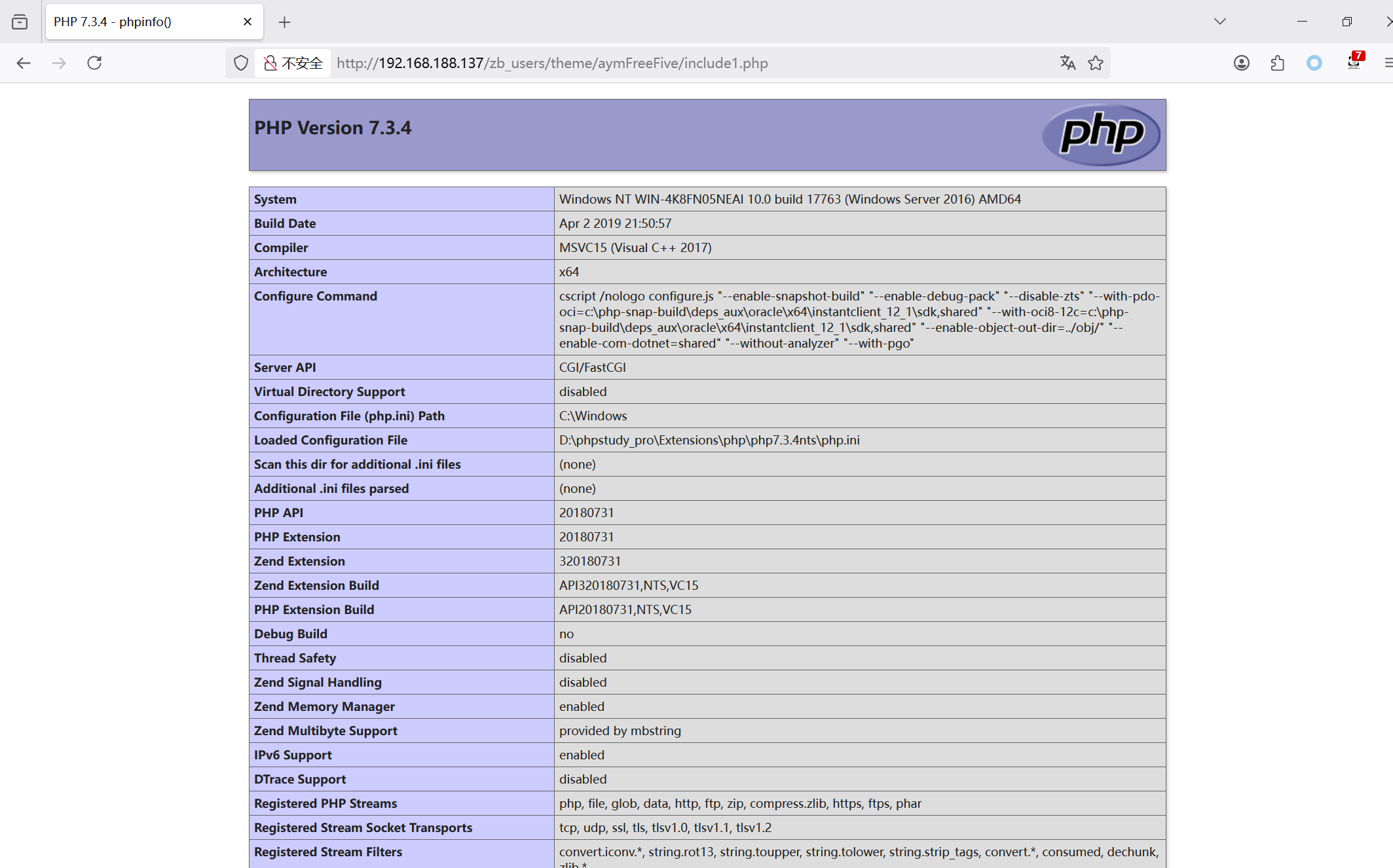Close the phpinfo() tab

point(248,22)
